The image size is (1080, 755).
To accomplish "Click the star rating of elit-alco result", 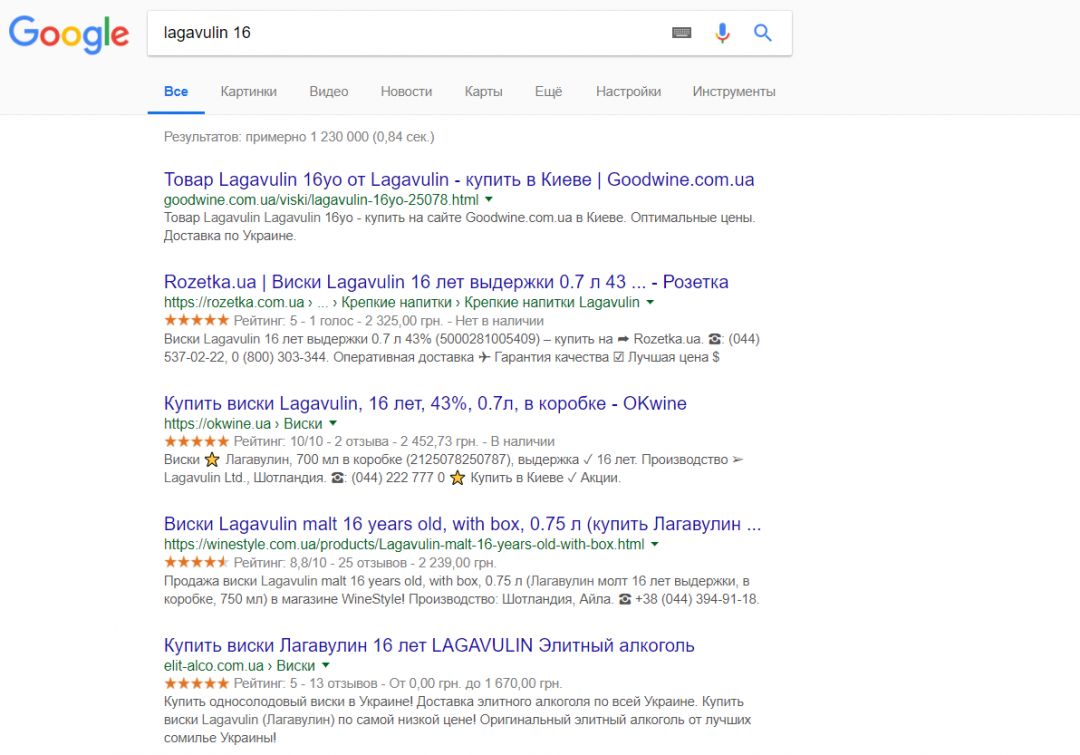I will (196, 683).
